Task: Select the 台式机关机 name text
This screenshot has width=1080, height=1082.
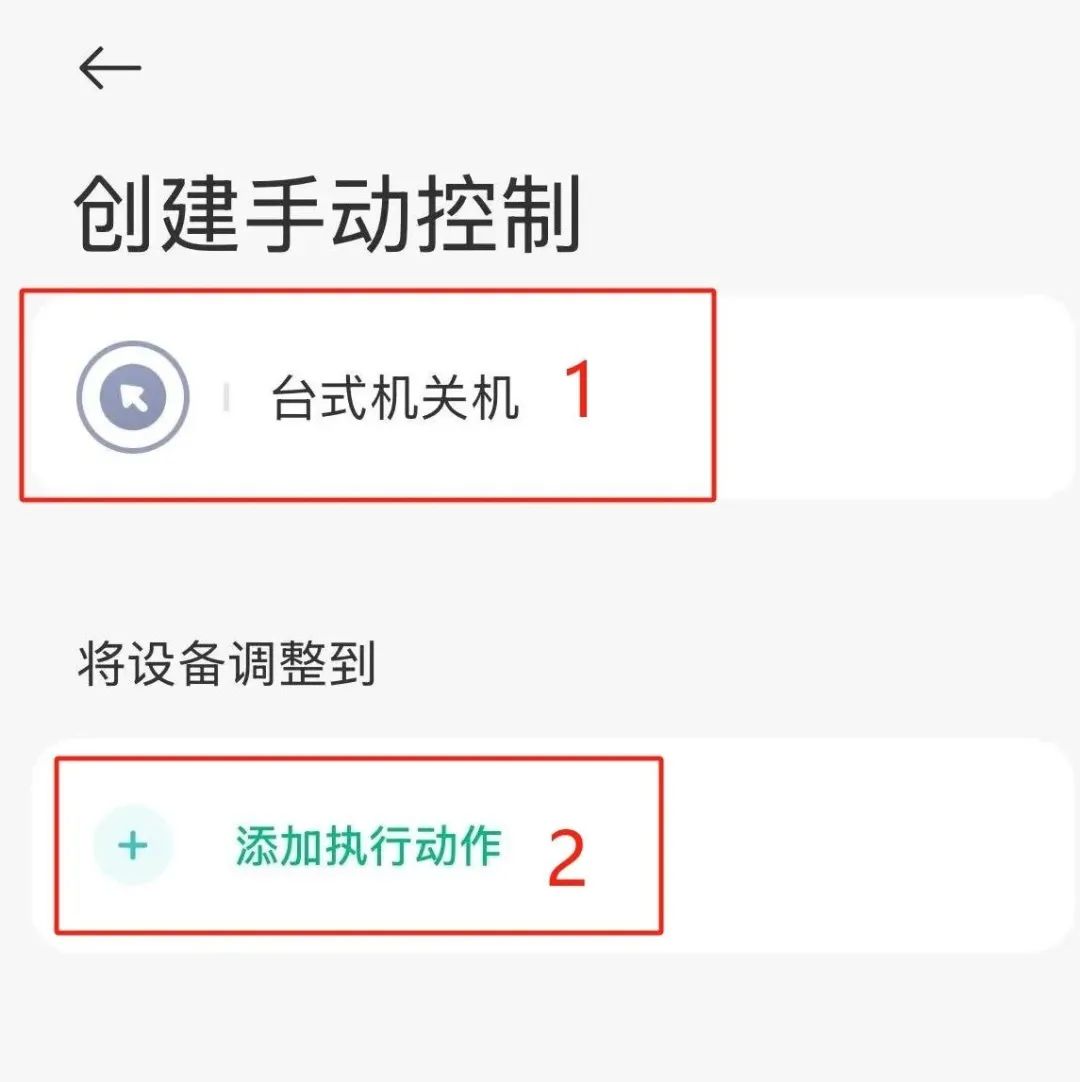Action: pos(395,397)
